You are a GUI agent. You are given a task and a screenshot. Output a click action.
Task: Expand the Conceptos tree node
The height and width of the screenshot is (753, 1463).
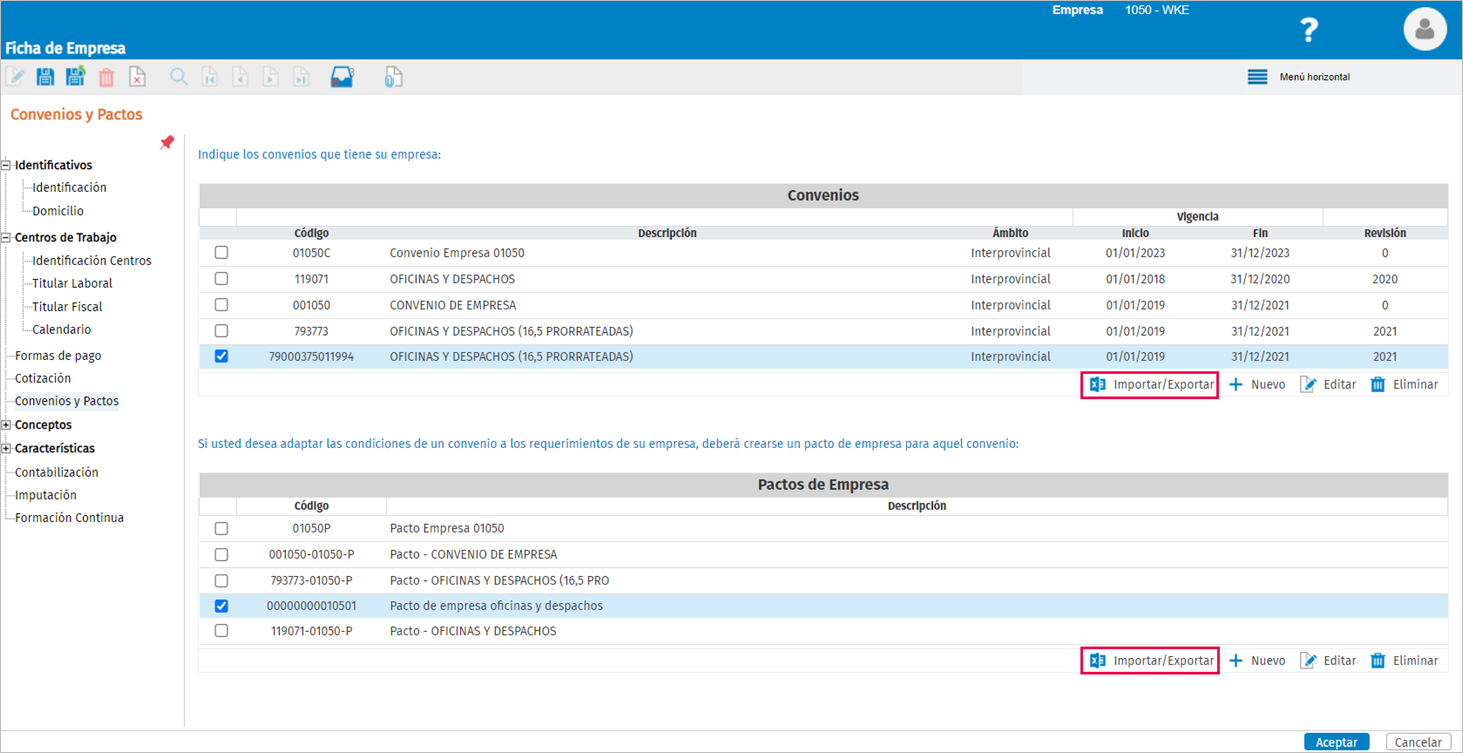(6, 425)
